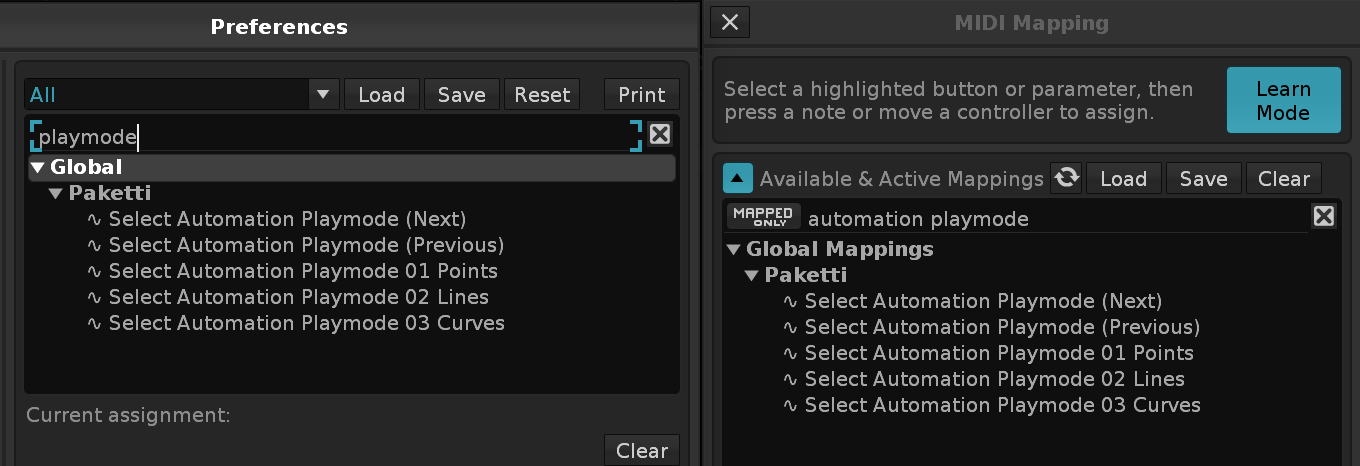1360x466 pixels.
Task: Select Automation Playmode (Previous) in MIDI mappings
Action: [x=1002, y=327]
